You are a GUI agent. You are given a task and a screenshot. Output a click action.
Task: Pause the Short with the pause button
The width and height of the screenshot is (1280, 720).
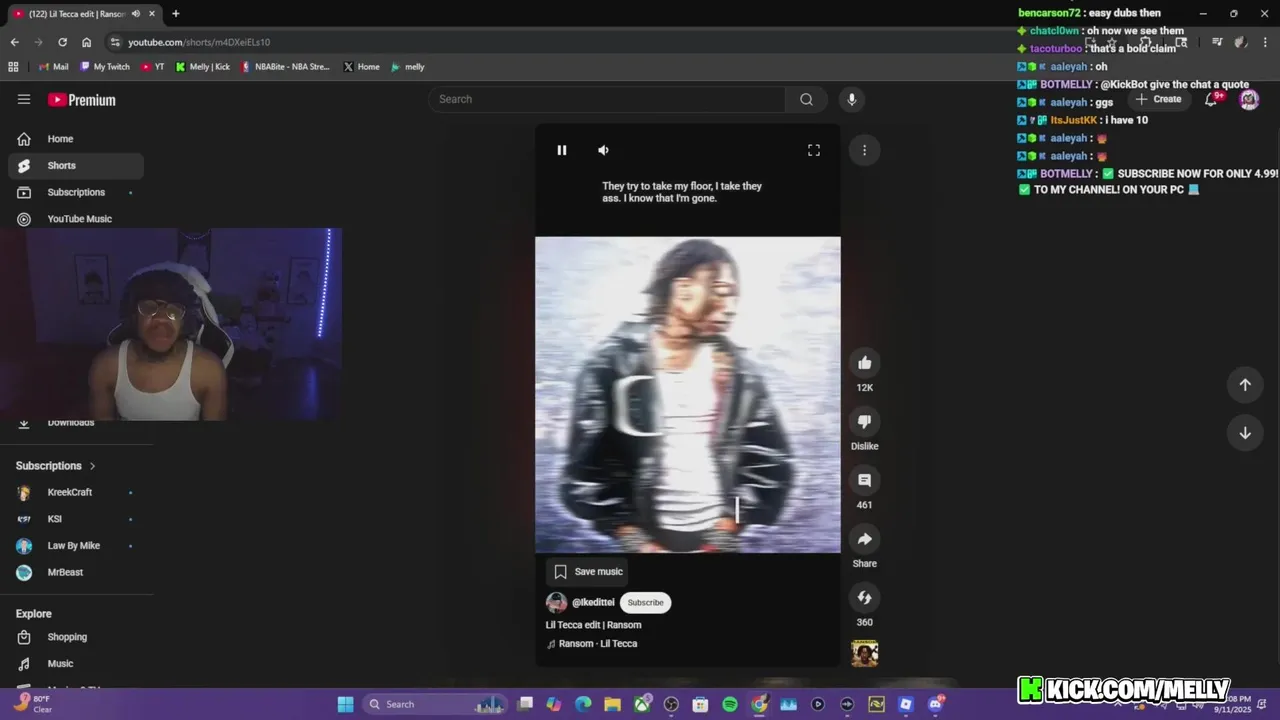point(562,150)
